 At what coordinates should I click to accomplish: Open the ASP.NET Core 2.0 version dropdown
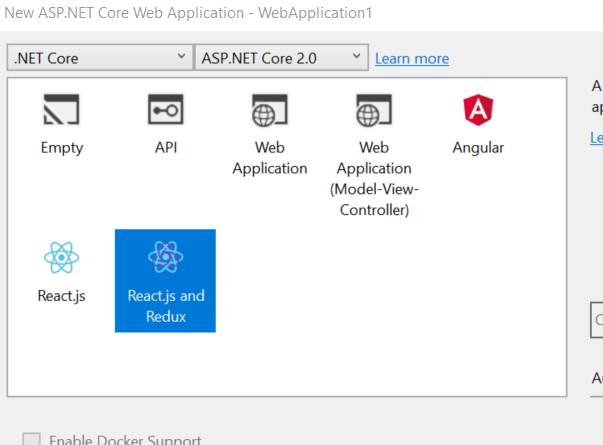282,58
